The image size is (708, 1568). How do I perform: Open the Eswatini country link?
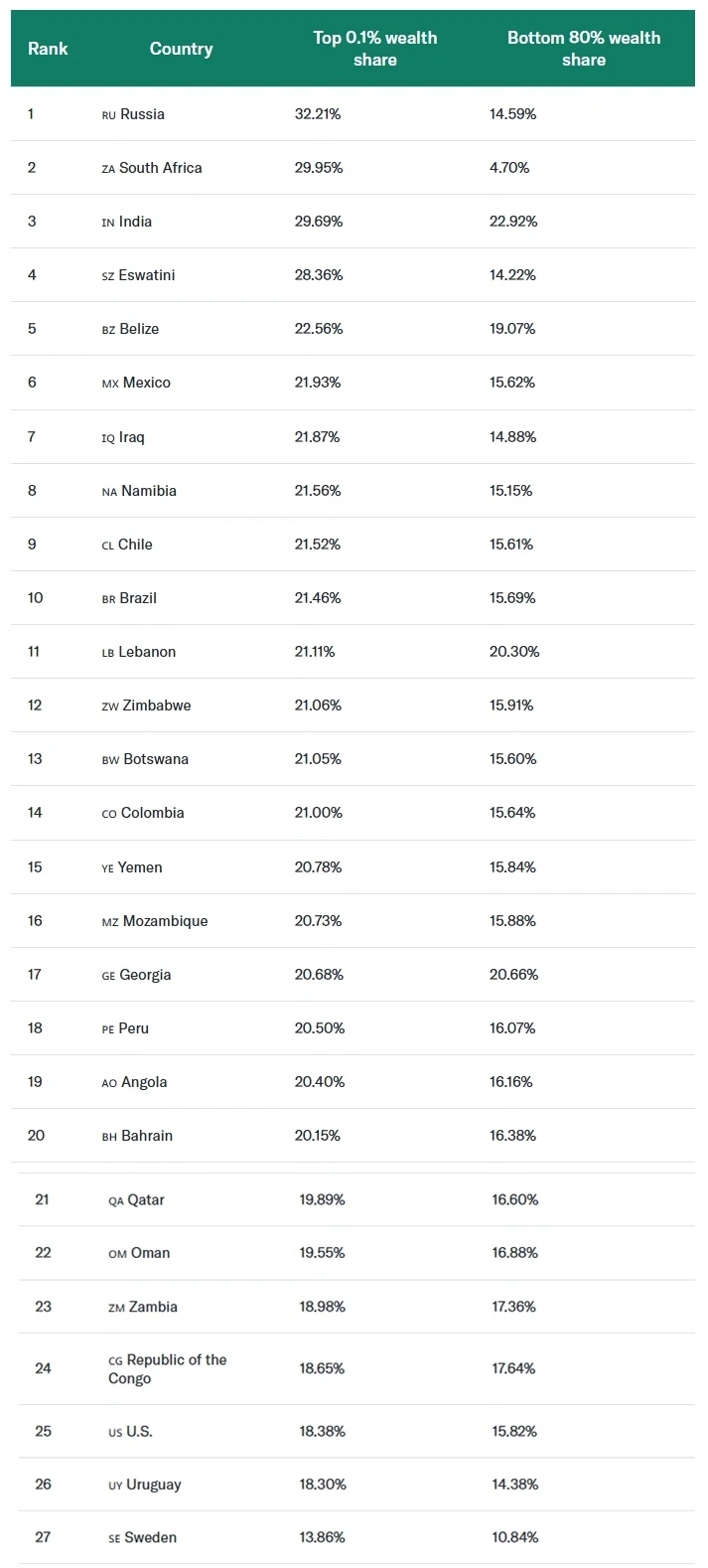[147, 275]
